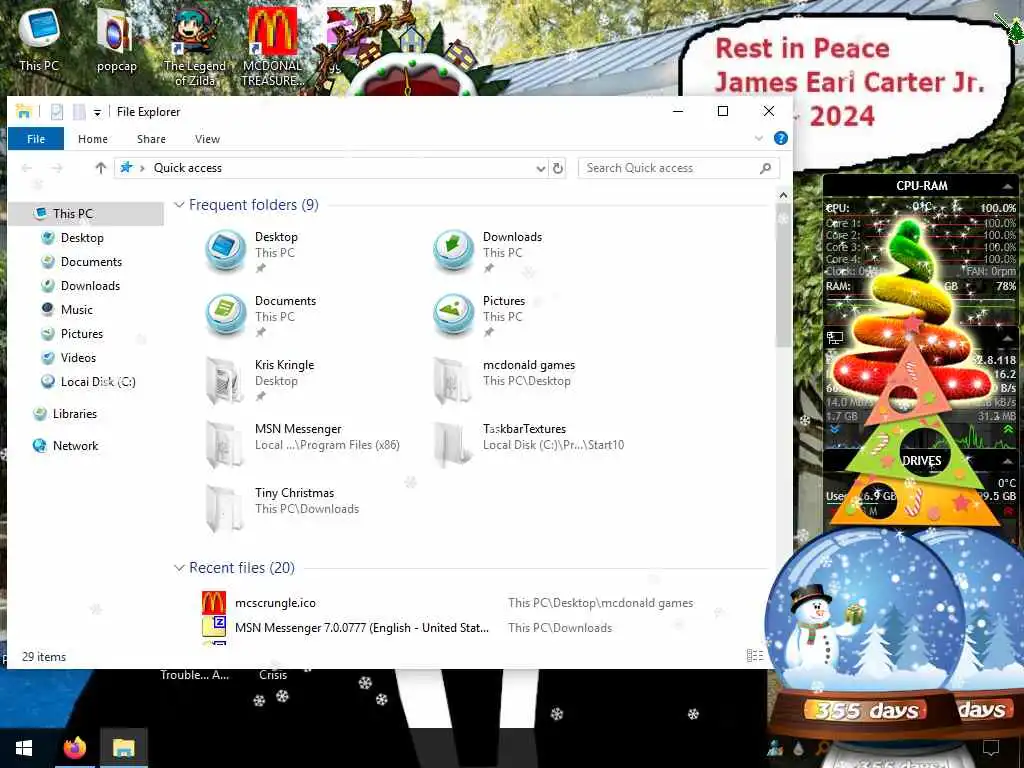Select Libraries in the navigation pane
This screenshot has width=1024, height=768.
[74, 414]
